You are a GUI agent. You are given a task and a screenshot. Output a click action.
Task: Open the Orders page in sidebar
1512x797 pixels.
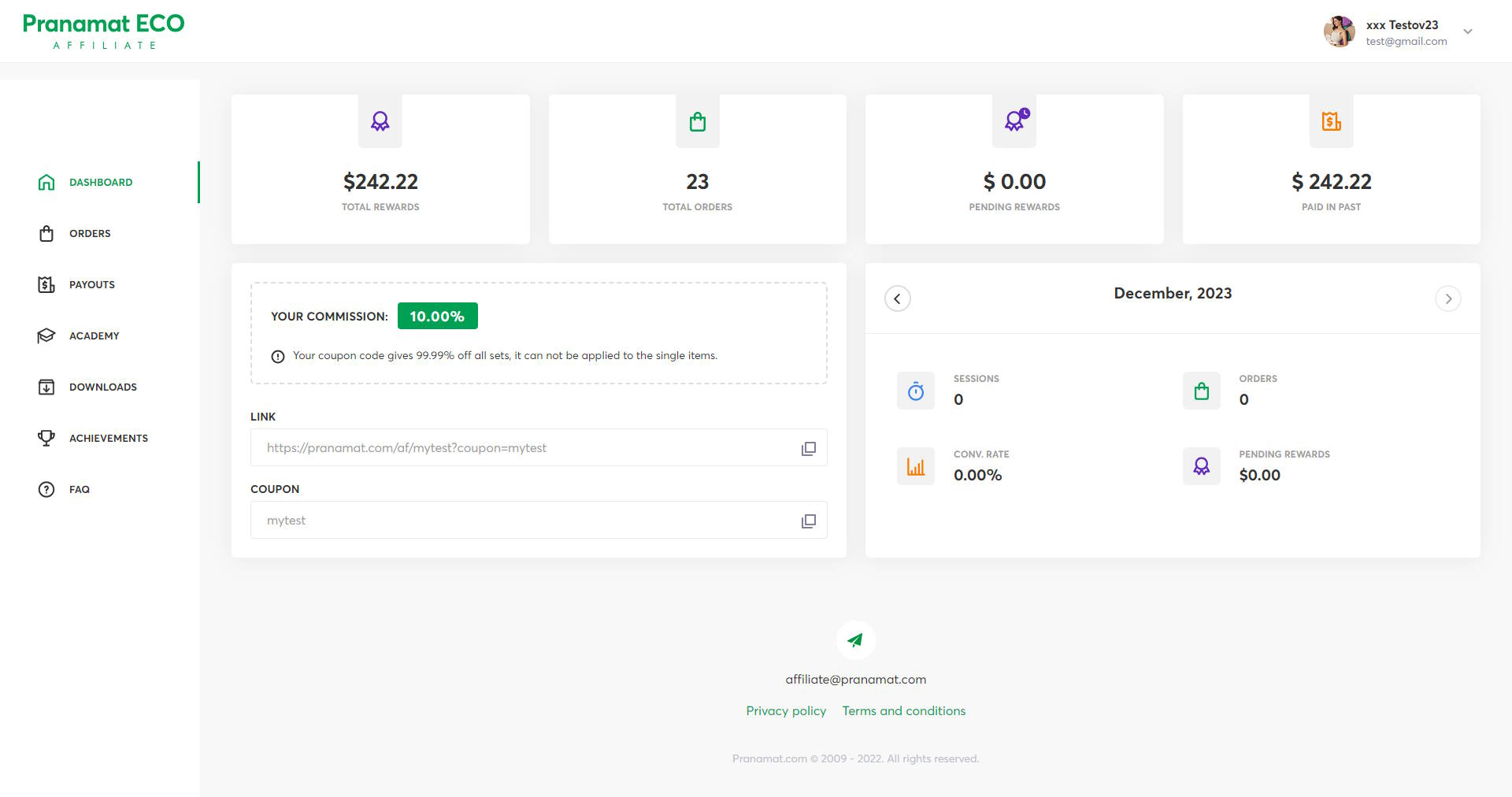(90, 234)
